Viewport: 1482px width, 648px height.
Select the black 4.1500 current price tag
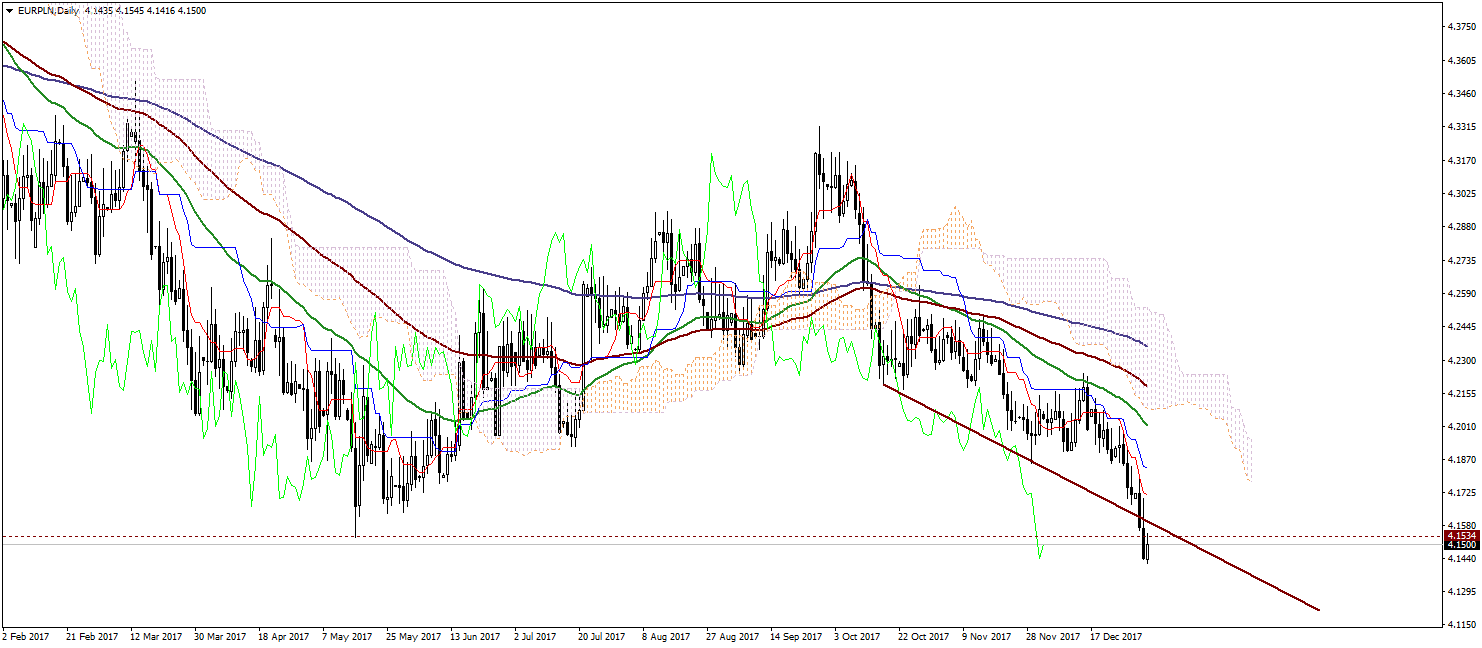pyautogui.click(x=1462, y=545)
